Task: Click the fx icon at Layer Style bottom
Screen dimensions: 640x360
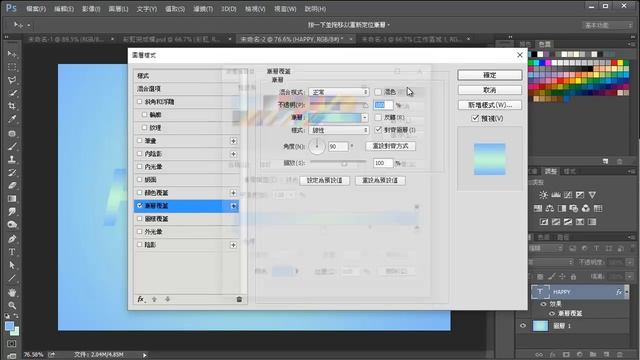Action: click(x=141, y=299)
